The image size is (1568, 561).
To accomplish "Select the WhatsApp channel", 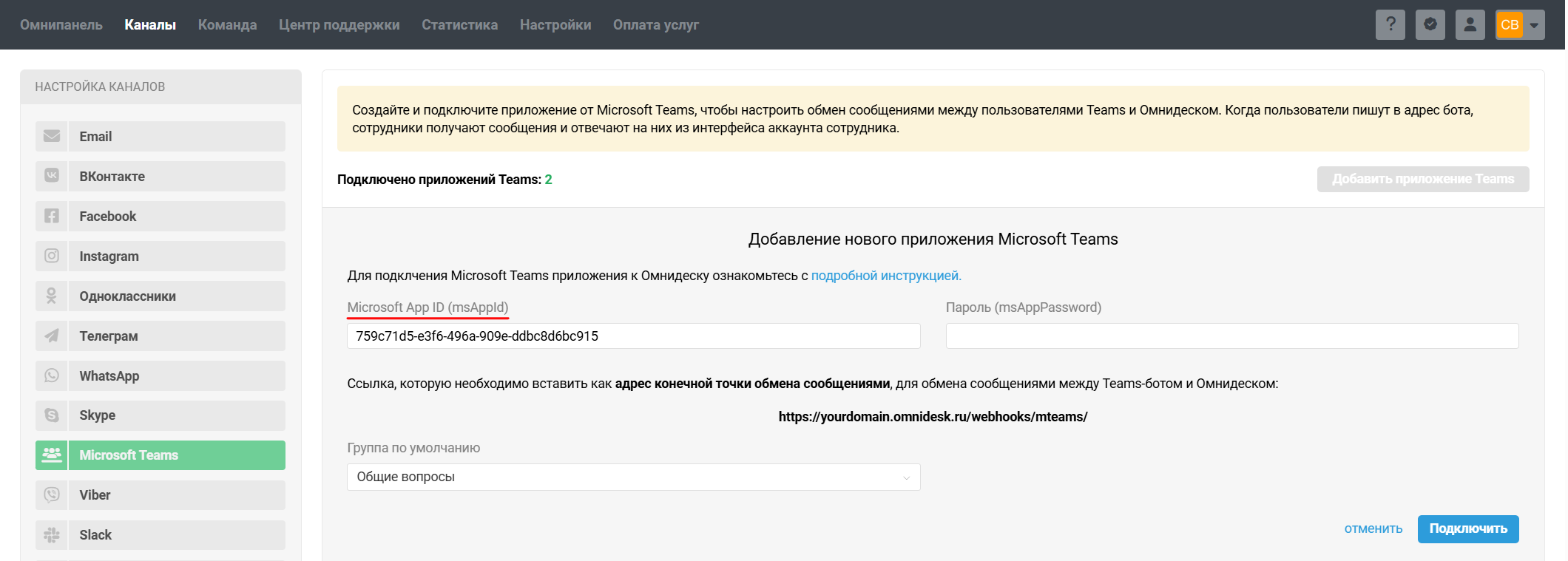I will pos(160,375).
